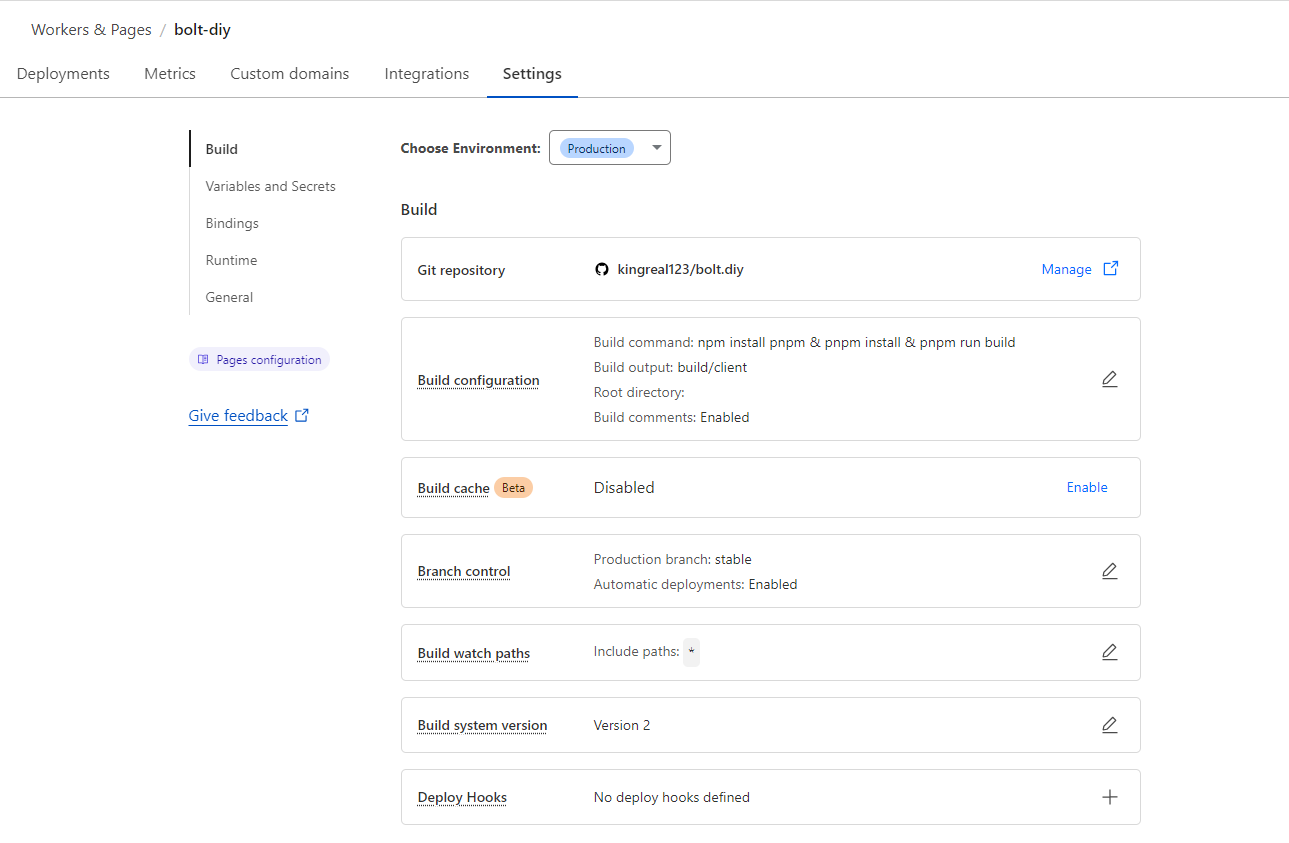
Task: Click the Build command text line
Action: [804, 342]
